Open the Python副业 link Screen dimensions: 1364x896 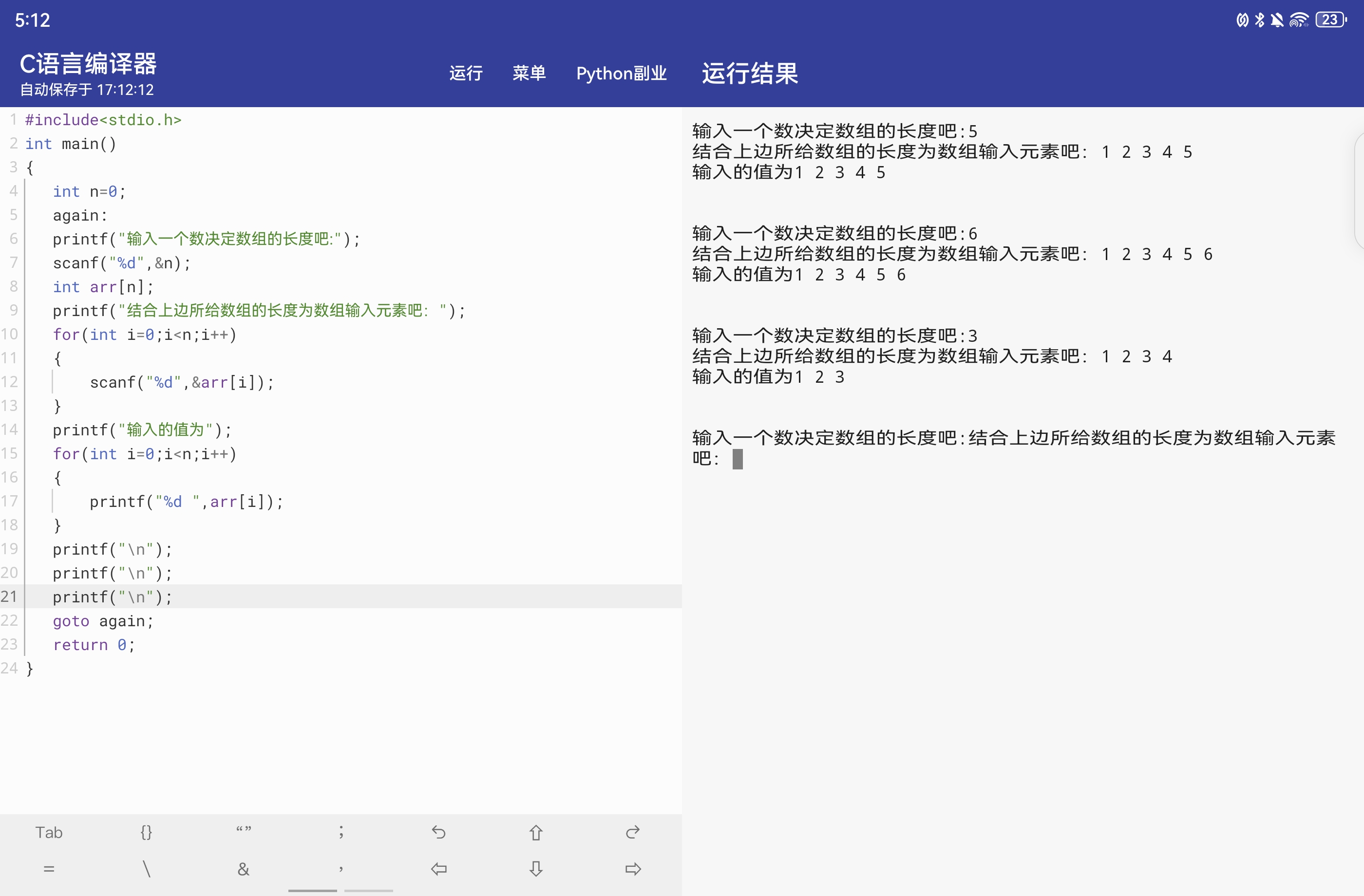click(621, 74)
